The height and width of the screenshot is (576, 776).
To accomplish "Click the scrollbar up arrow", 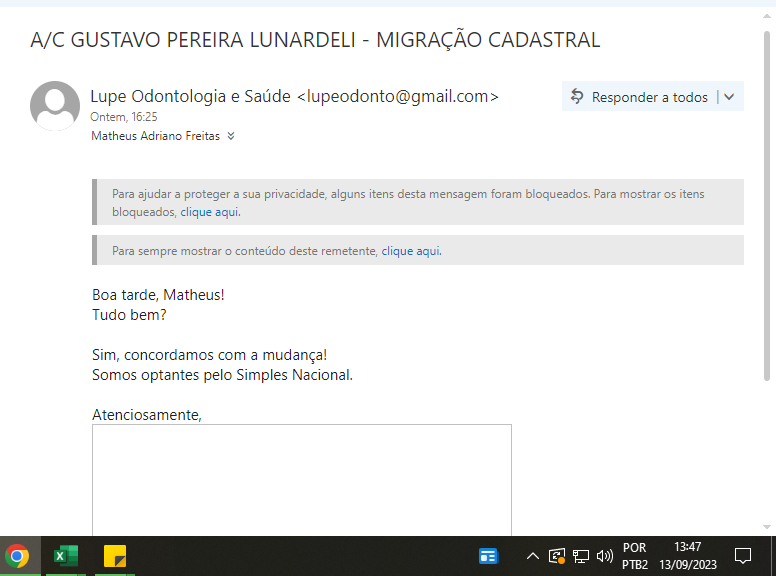I will pos(767,16).
